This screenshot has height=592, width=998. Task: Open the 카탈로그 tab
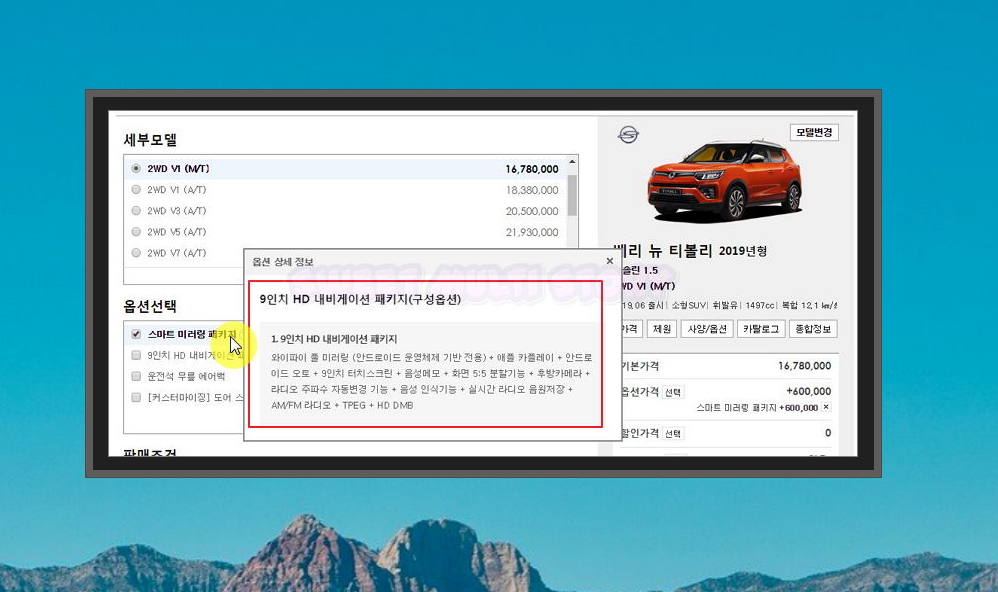click(761, 329)
